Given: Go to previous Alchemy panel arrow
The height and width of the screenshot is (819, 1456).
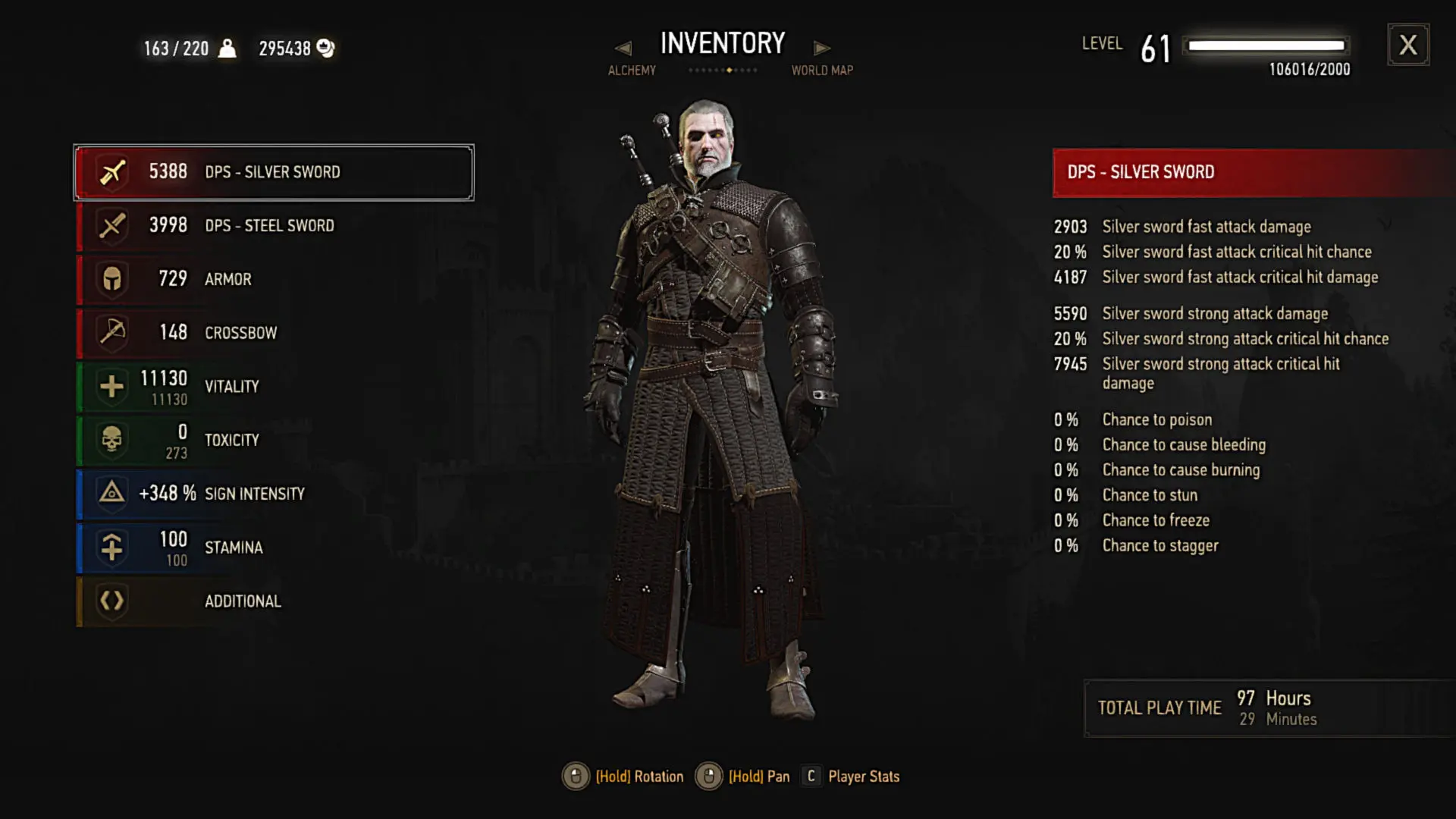Looking at the screenshot, I should (623, 49).
